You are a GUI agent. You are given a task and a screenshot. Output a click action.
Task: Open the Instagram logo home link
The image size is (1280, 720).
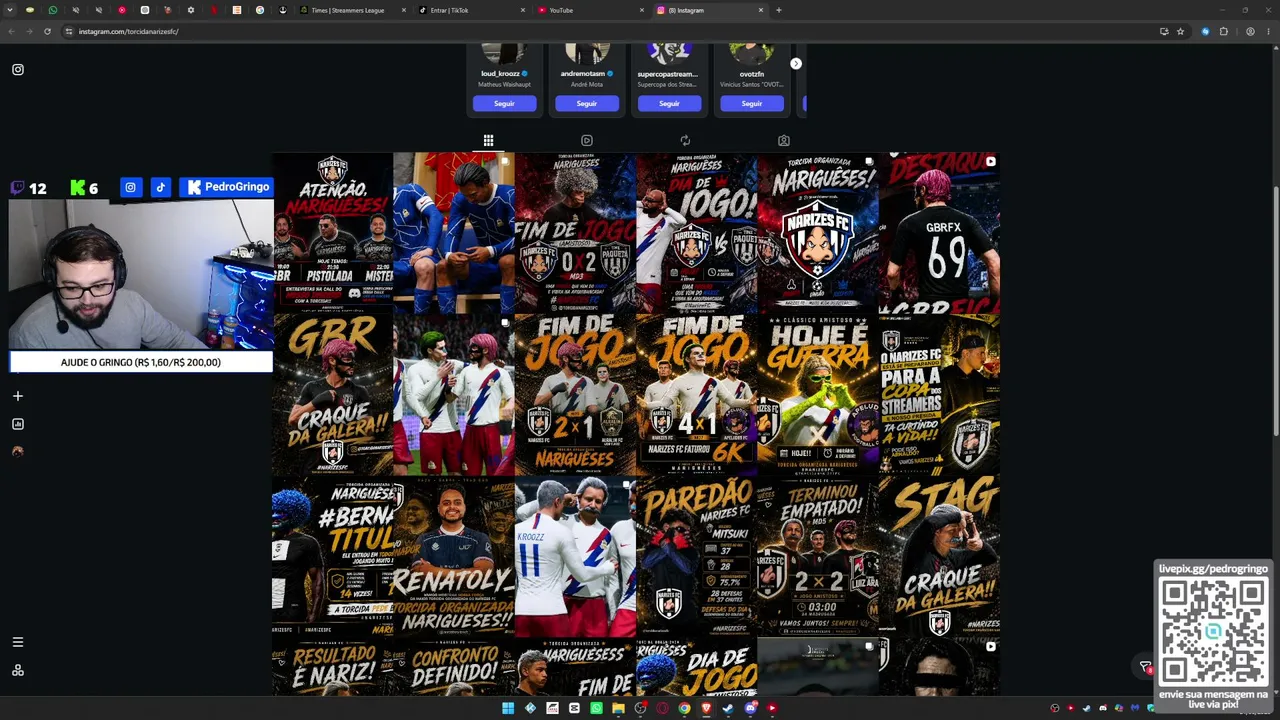point(18,70)
